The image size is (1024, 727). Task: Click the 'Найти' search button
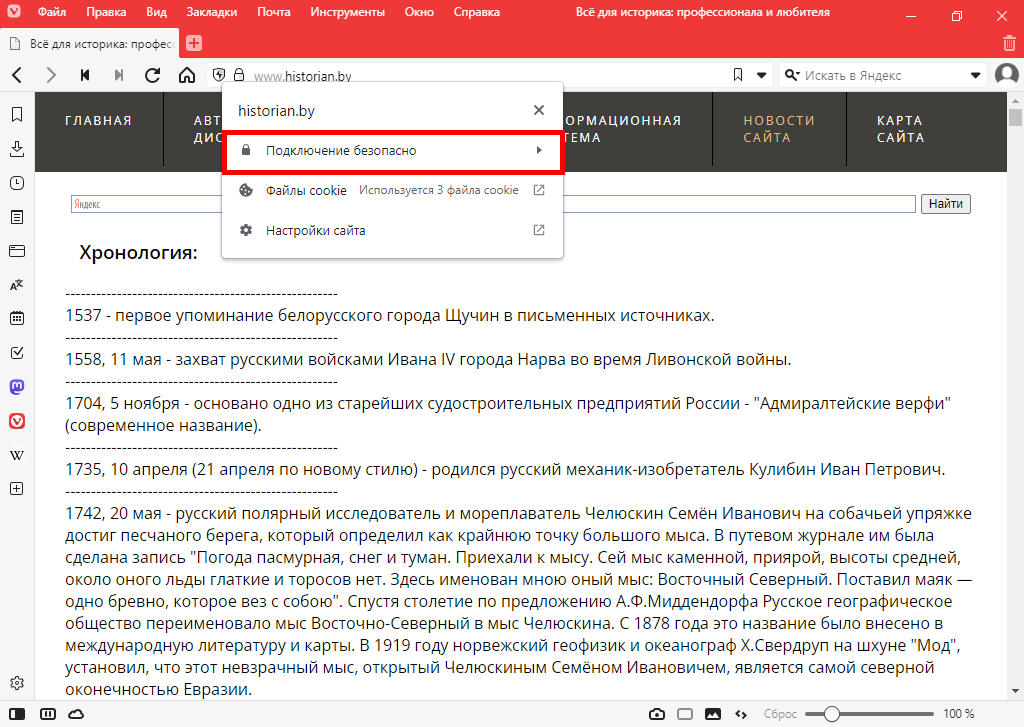945,204
